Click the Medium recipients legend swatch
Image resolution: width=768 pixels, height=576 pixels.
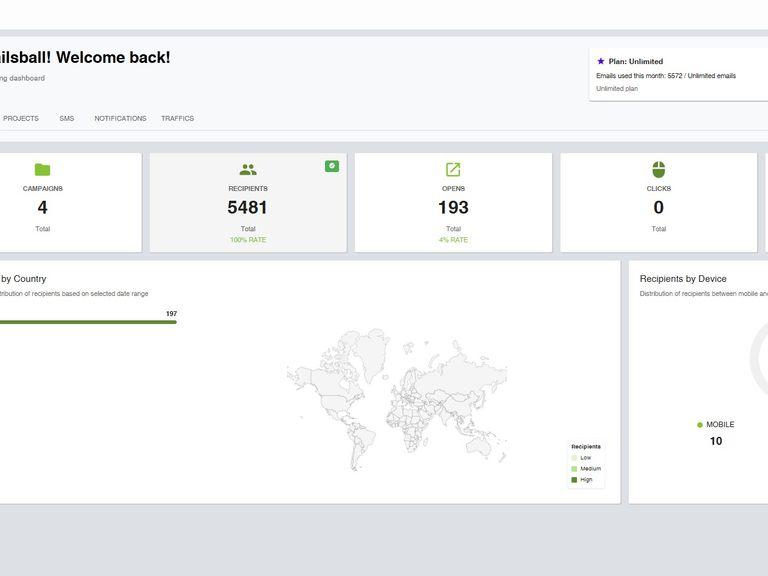click(x=574, y=469)
